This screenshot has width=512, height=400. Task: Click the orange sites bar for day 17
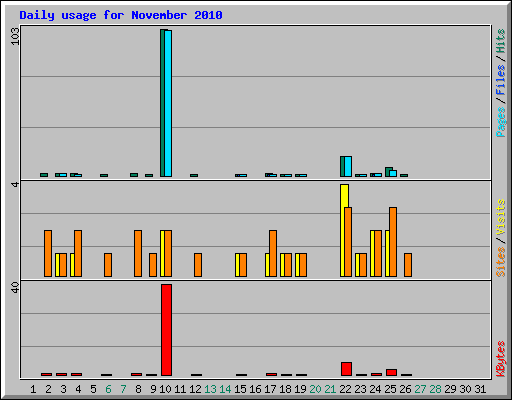point(273,253)
